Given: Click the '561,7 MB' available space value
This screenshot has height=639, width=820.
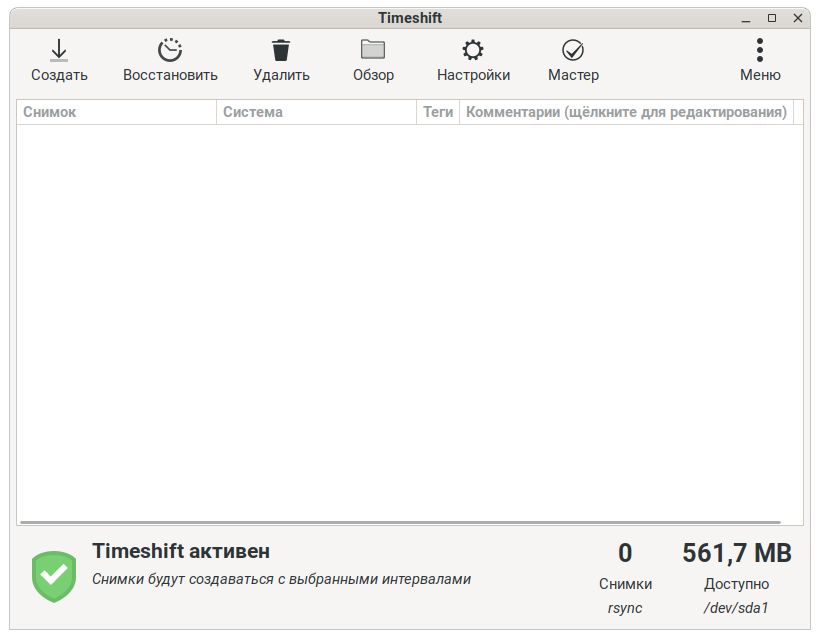Looking at the screenshot, I should coord(736,553).
